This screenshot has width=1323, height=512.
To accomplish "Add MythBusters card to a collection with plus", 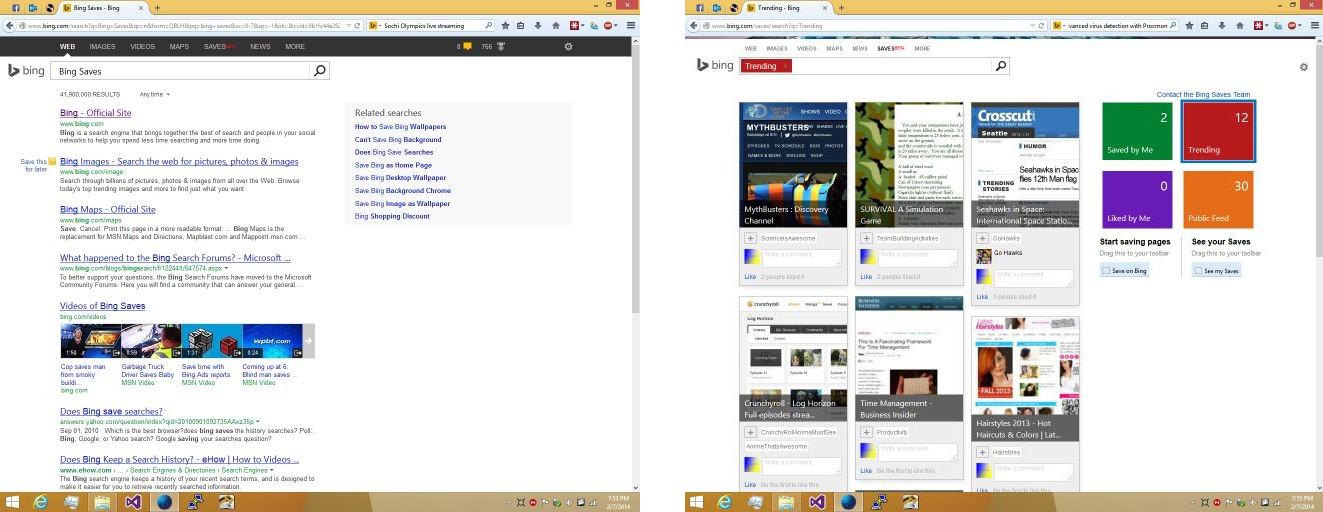I will pyautogui.click(x=750, y=238).
